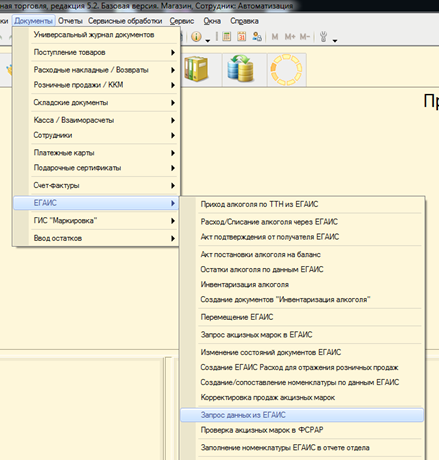Open Универсальный журнал документов

[94, 35]
